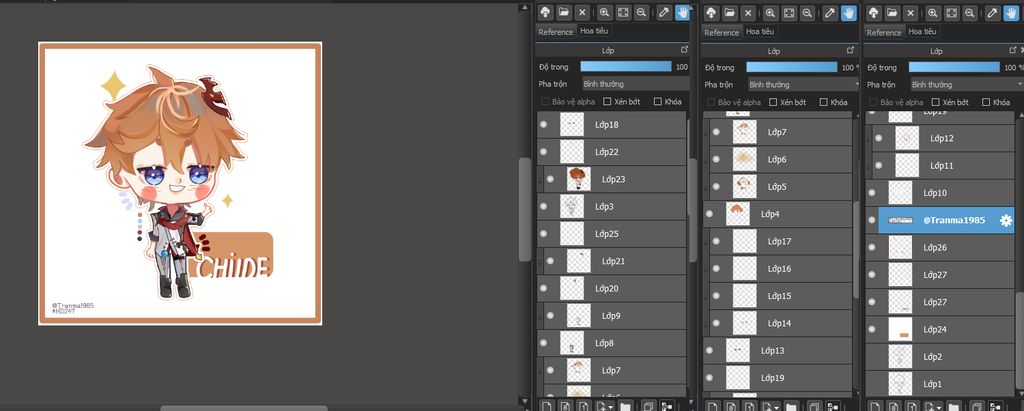The width and height of the screenshot is (1024, 411).
Task: Zoom in using rightmost panel's magnifier plus
Action: click(933, 12)
